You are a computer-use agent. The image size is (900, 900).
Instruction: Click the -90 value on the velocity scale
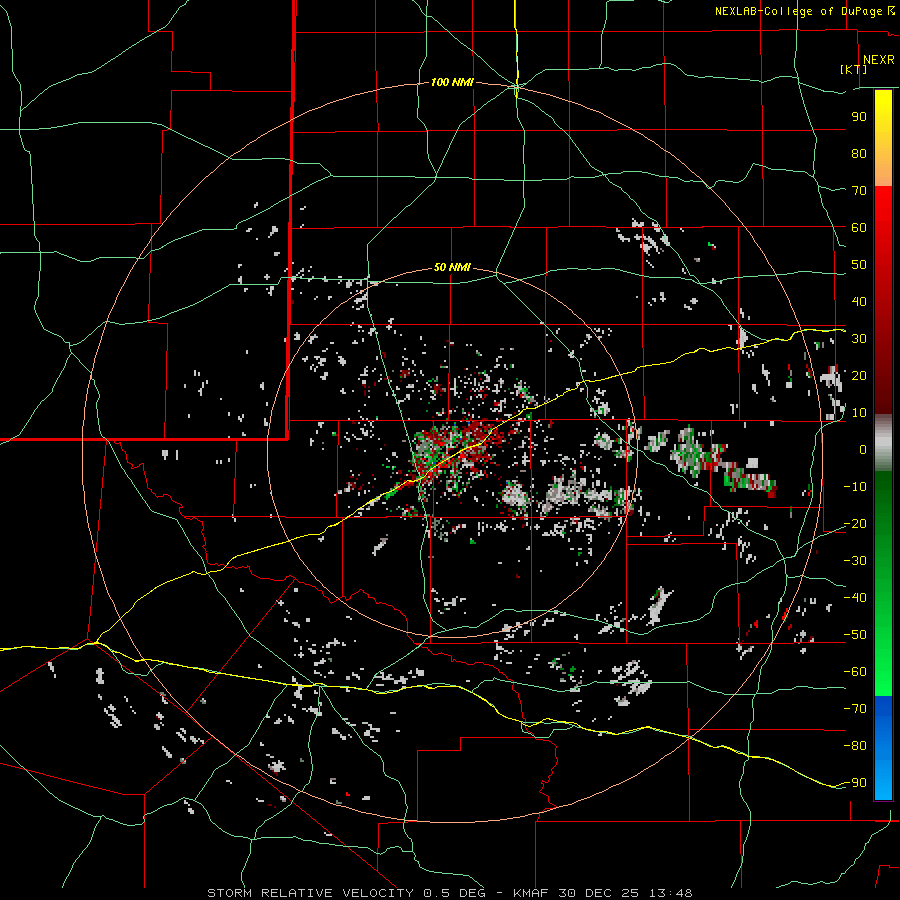(x=855, y=783)
